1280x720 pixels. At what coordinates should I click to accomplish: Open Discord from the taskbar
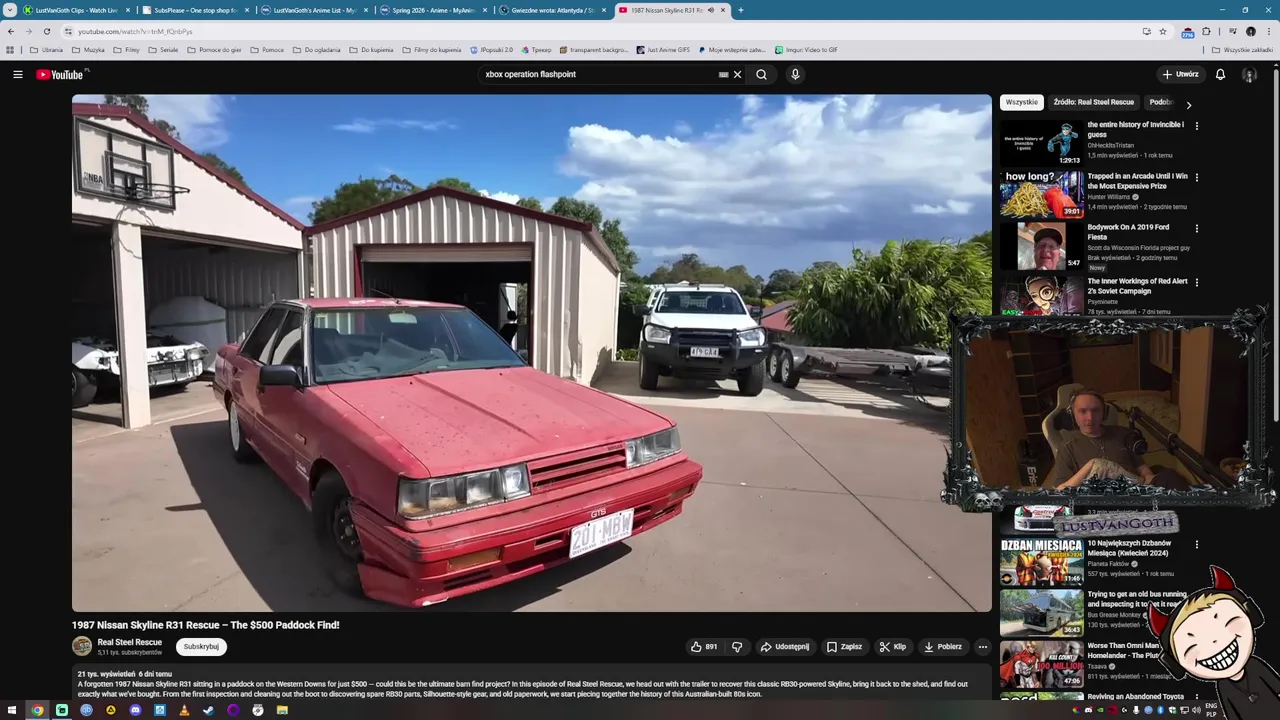[135, 710]
